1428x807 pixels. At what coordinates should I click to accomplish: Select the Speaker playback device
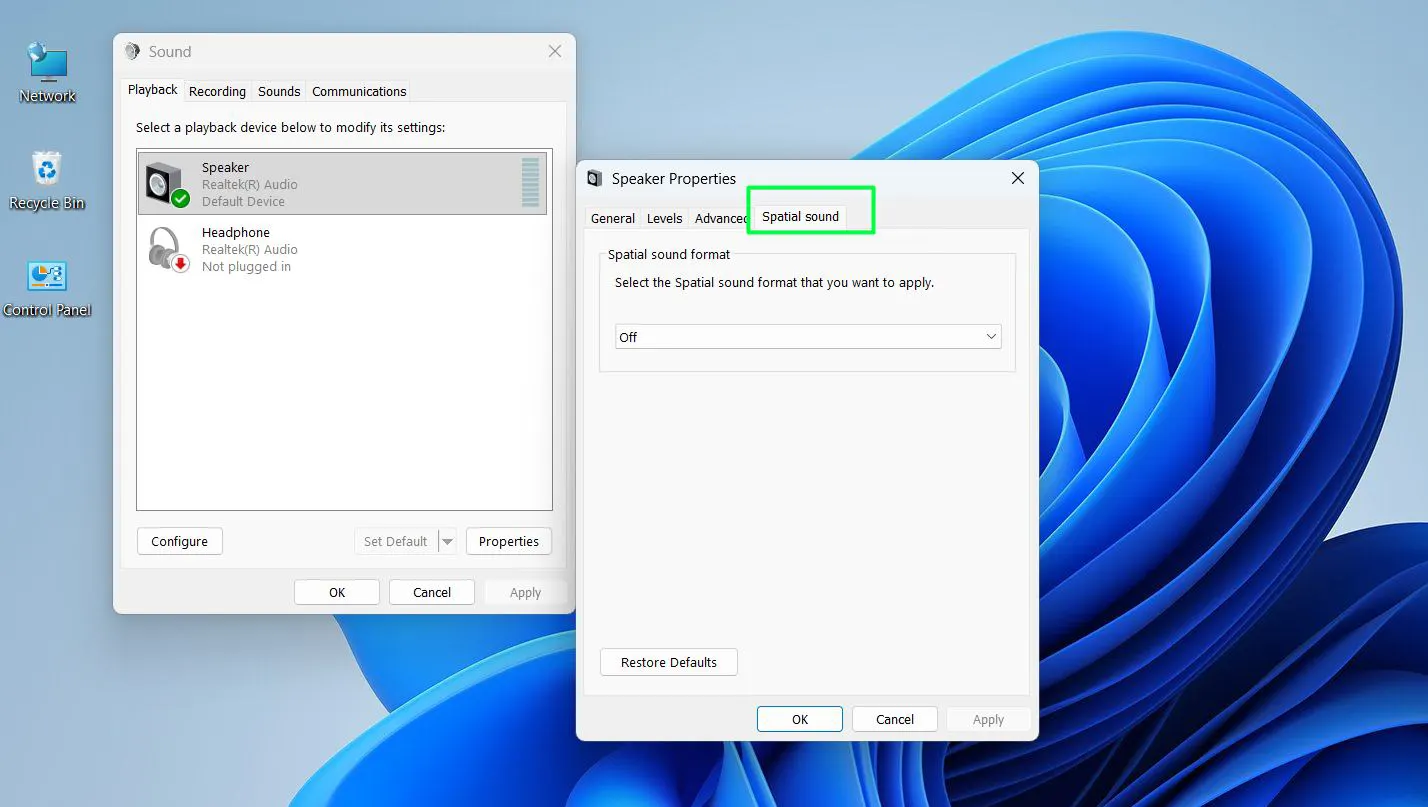(x=342, y=184)
